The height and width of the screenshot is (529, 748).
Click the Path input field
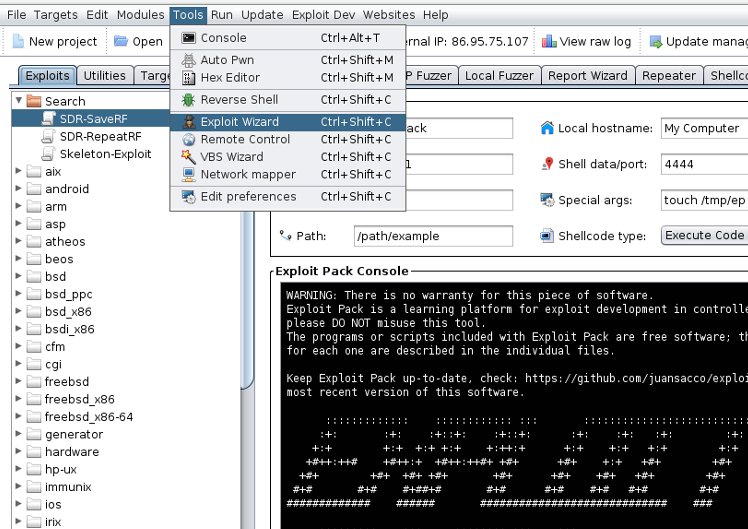[x=433, y=236]
